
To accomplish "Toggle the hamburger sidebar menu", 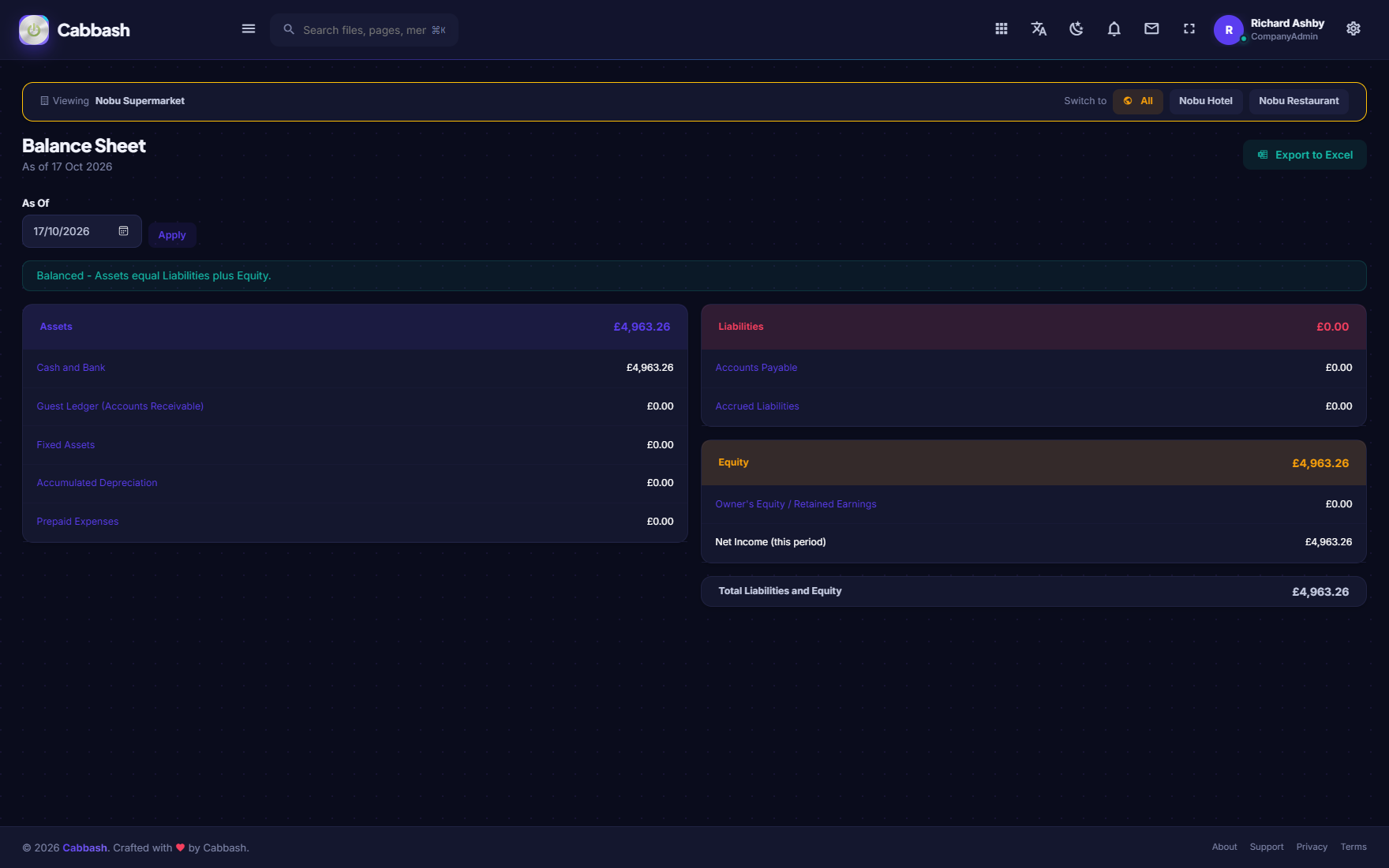I will coord(249,29).
